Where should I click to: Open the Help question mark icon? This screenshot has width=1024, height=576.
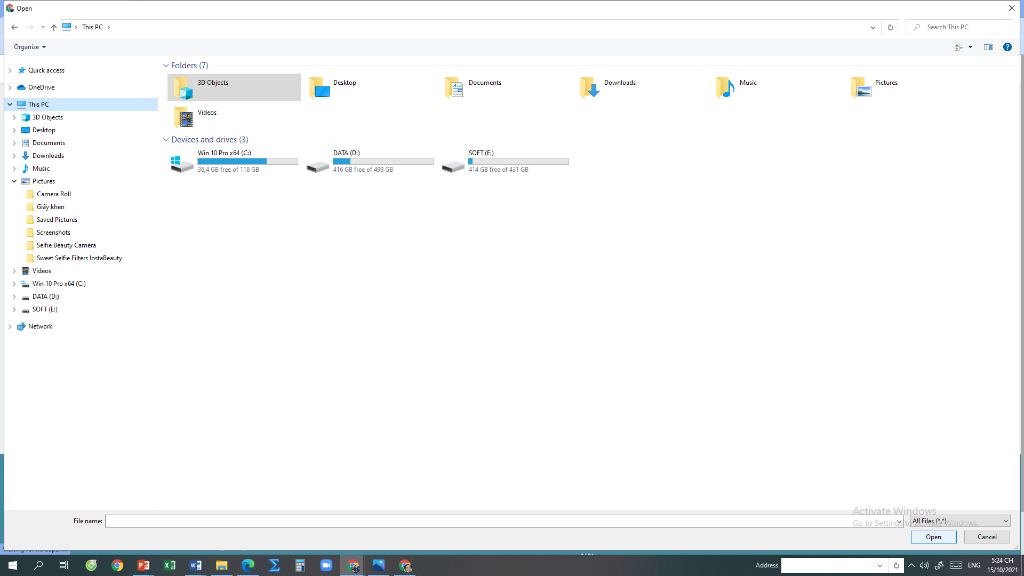point(1007,47)
